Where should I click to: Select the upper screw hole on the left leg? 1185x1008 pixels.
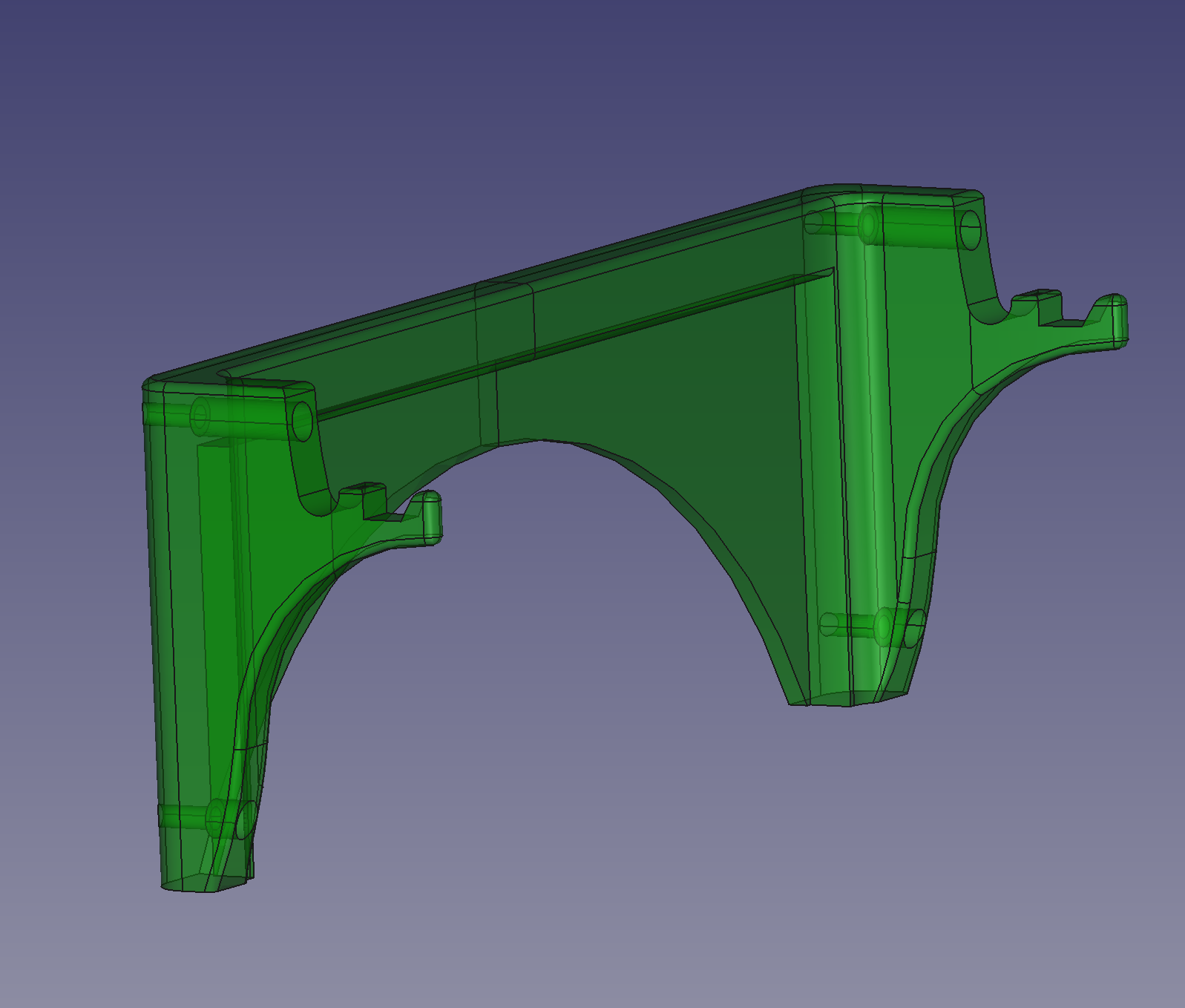coord(302,422)
